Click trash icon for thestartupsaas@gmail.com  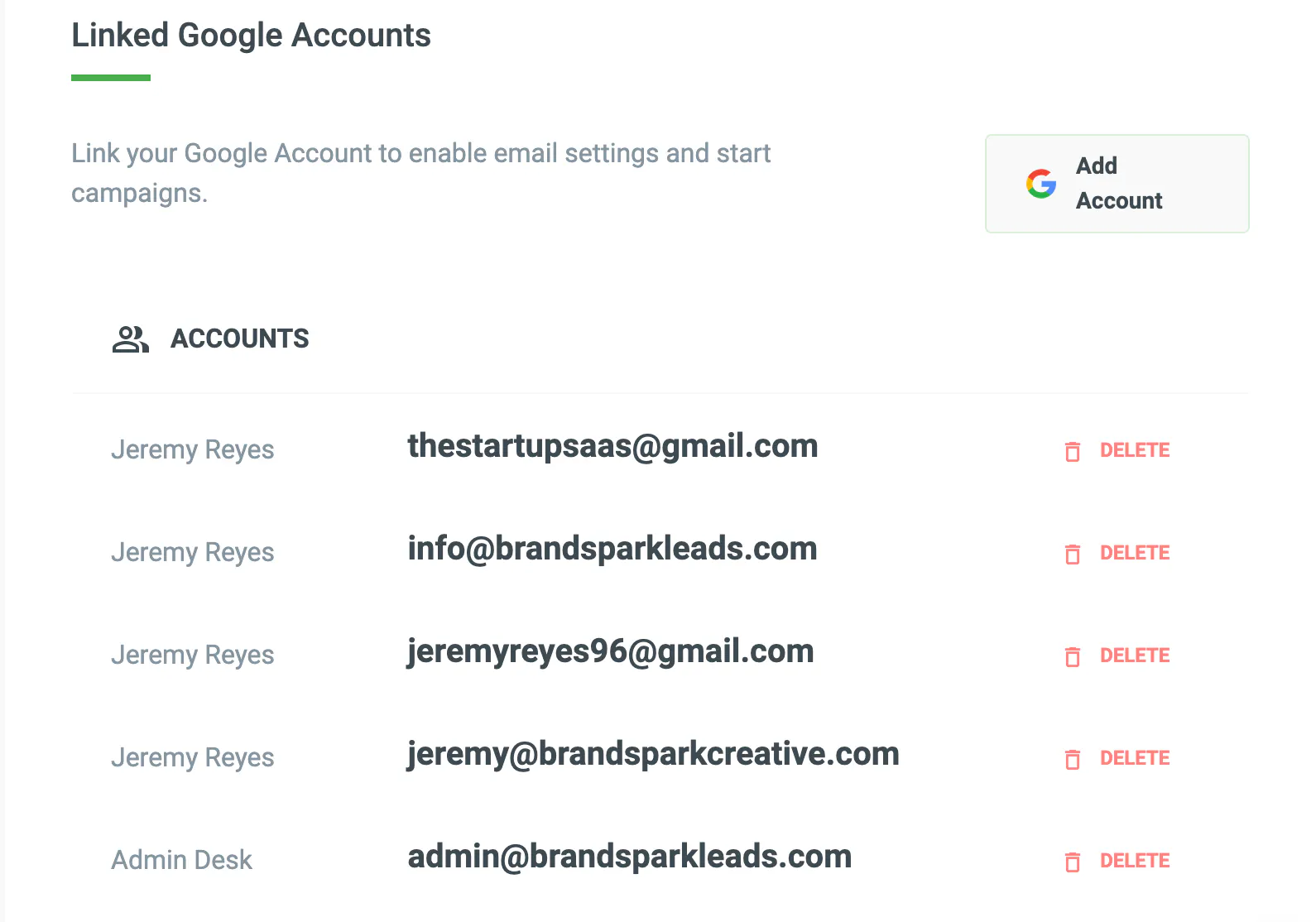point(1073,451)
